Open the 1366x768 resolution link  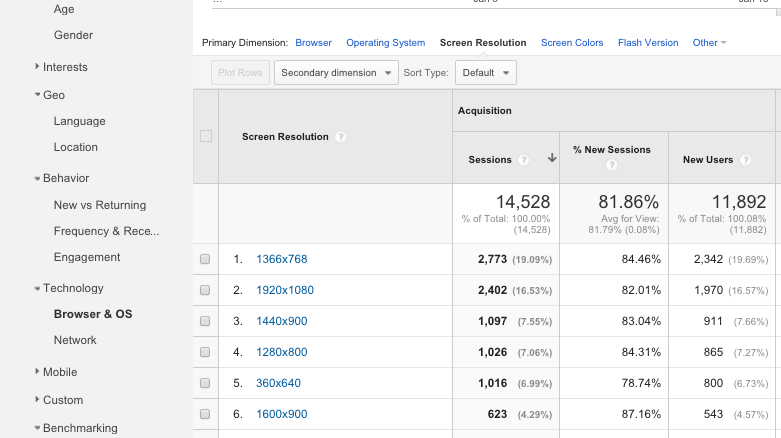tap(281, 259)
